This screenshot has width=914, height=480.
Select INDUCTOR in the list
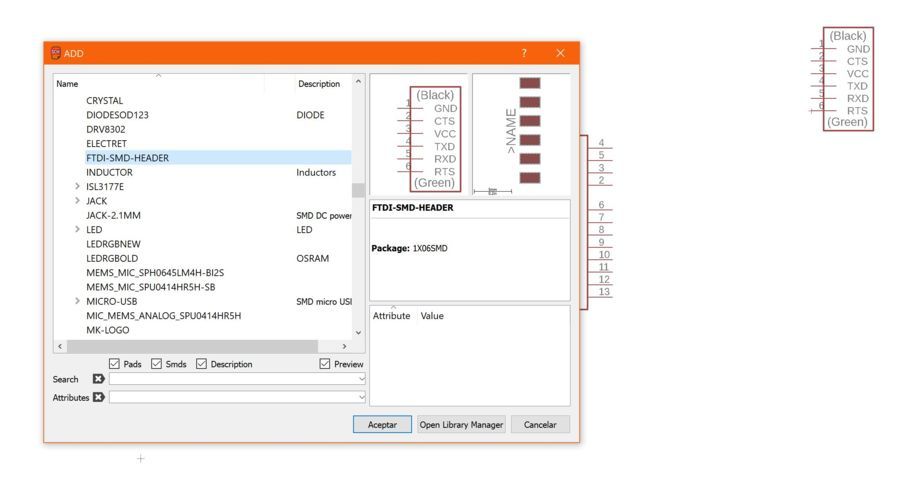(x=109, y=172)
